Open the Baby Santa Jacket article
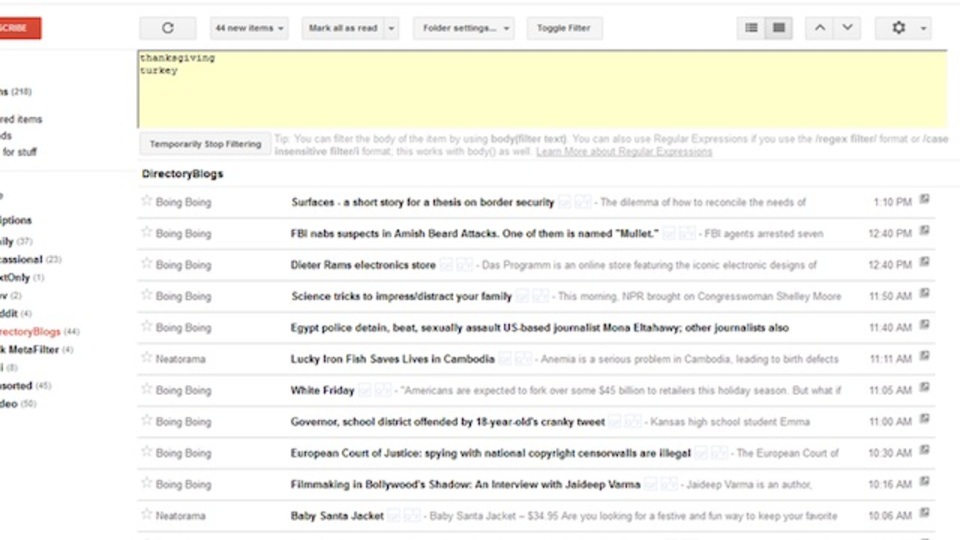Viewport: 960px width, 540px height. [x=337, y=516]
